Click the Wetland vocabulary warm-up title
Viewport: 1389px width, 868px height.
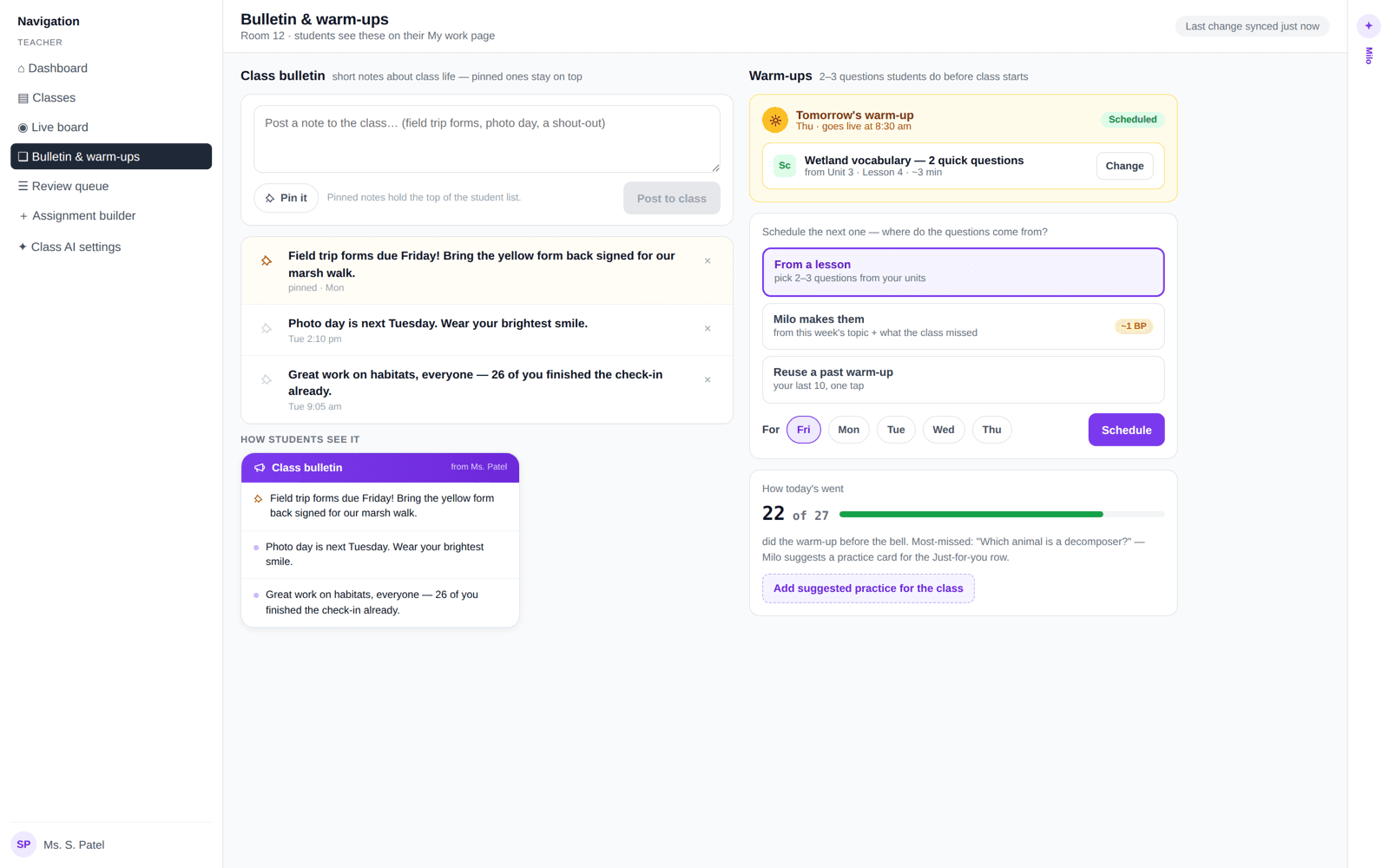click(x=913, y=161)
